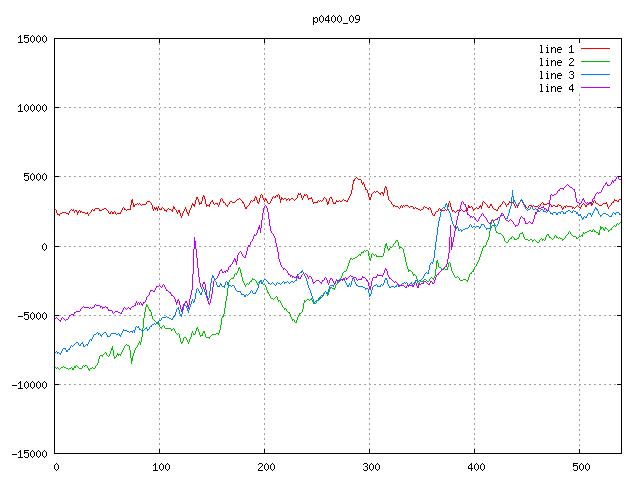
Task: Click the y-axis label 5000
Action: tap(36, 177)
